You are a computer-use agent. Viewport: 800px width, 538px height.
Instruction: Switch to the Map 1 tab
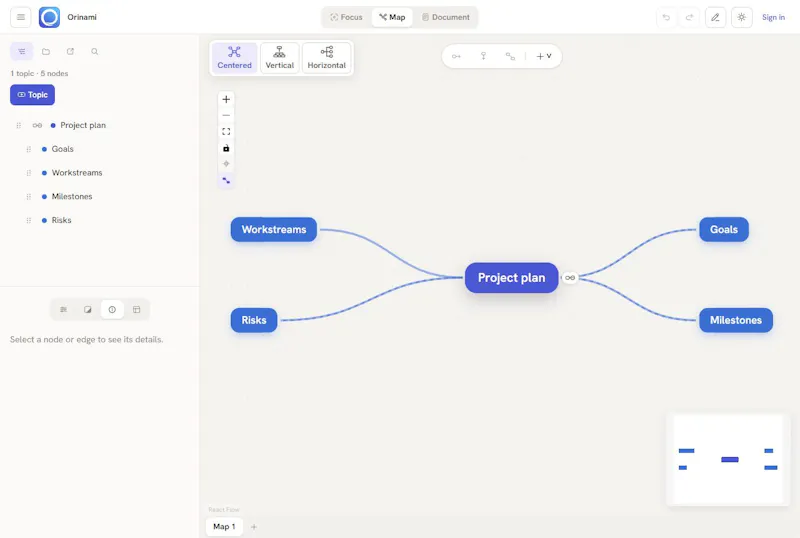[x=224, y=526]
